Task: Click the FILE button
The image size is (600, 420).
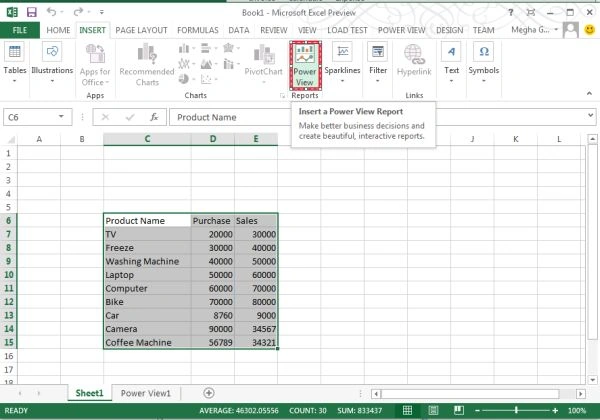Action: pyautogui.click(x=20, y=30)
